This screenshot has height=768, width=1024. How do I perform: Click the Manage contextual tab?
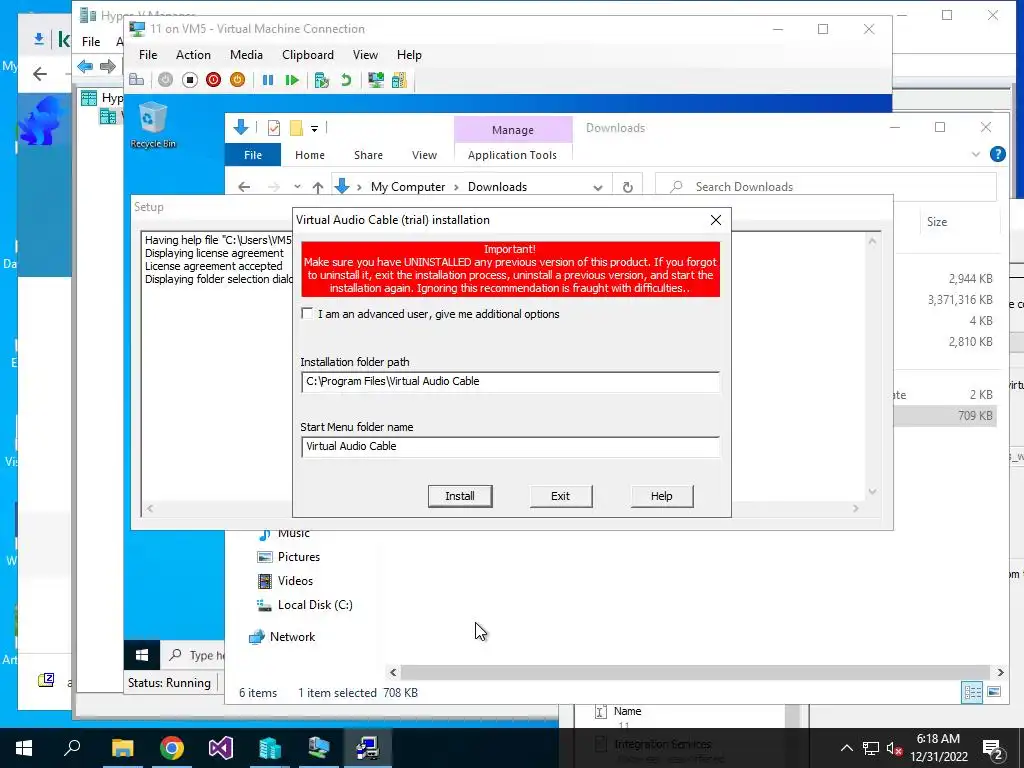pyautogui.click(x=513, y=130)
